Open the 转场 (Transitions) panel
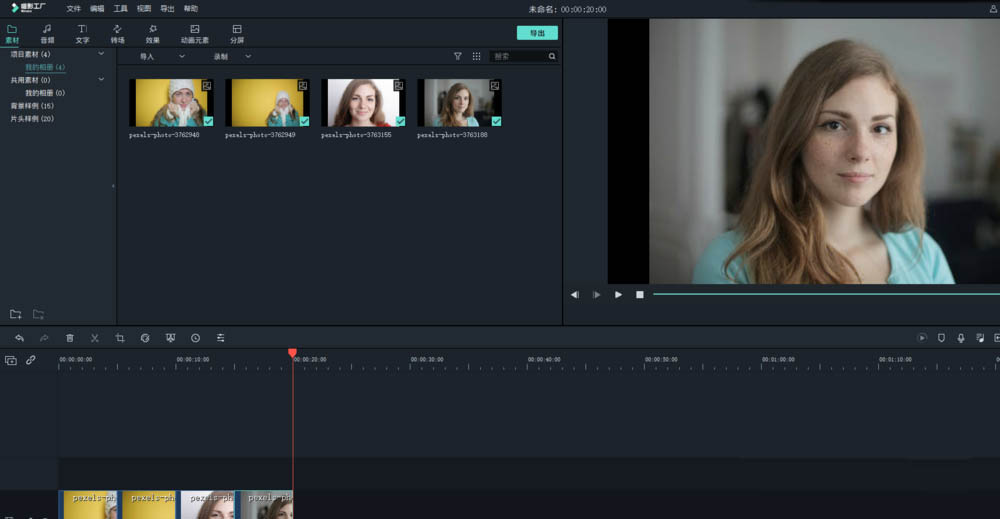Image resolution: width=1000 pixels, height=519 pixels. 117,34
